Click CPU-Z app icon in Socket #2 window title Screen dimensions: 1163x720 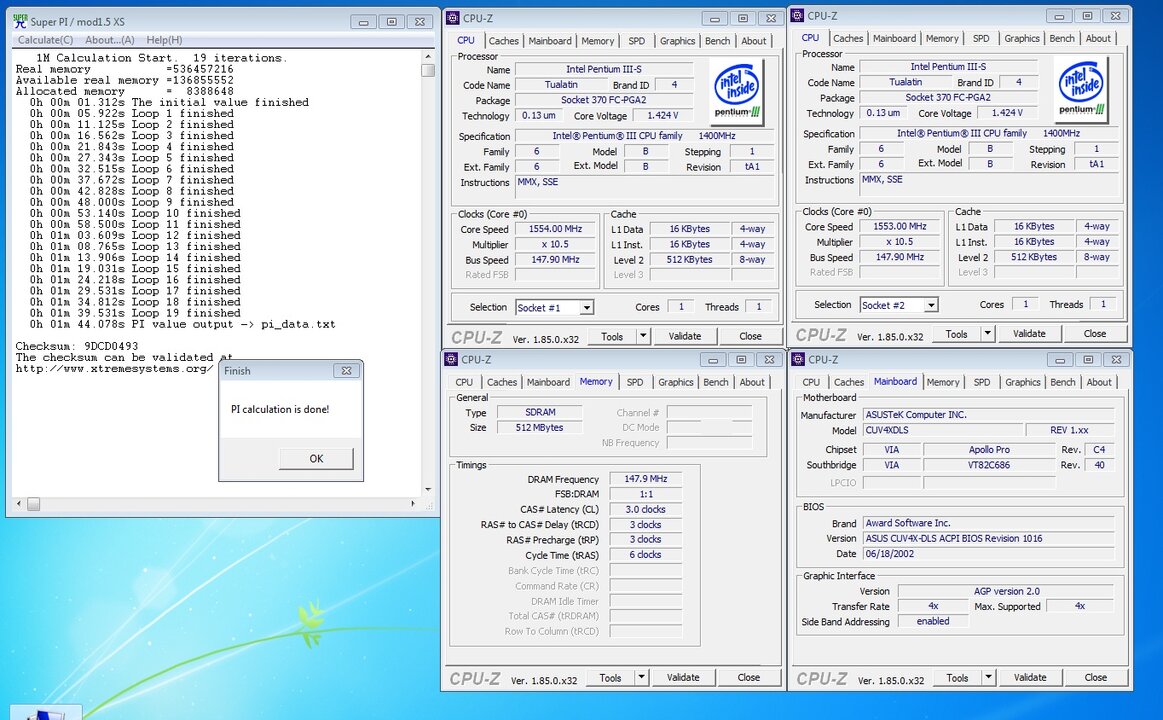(798, 16)
